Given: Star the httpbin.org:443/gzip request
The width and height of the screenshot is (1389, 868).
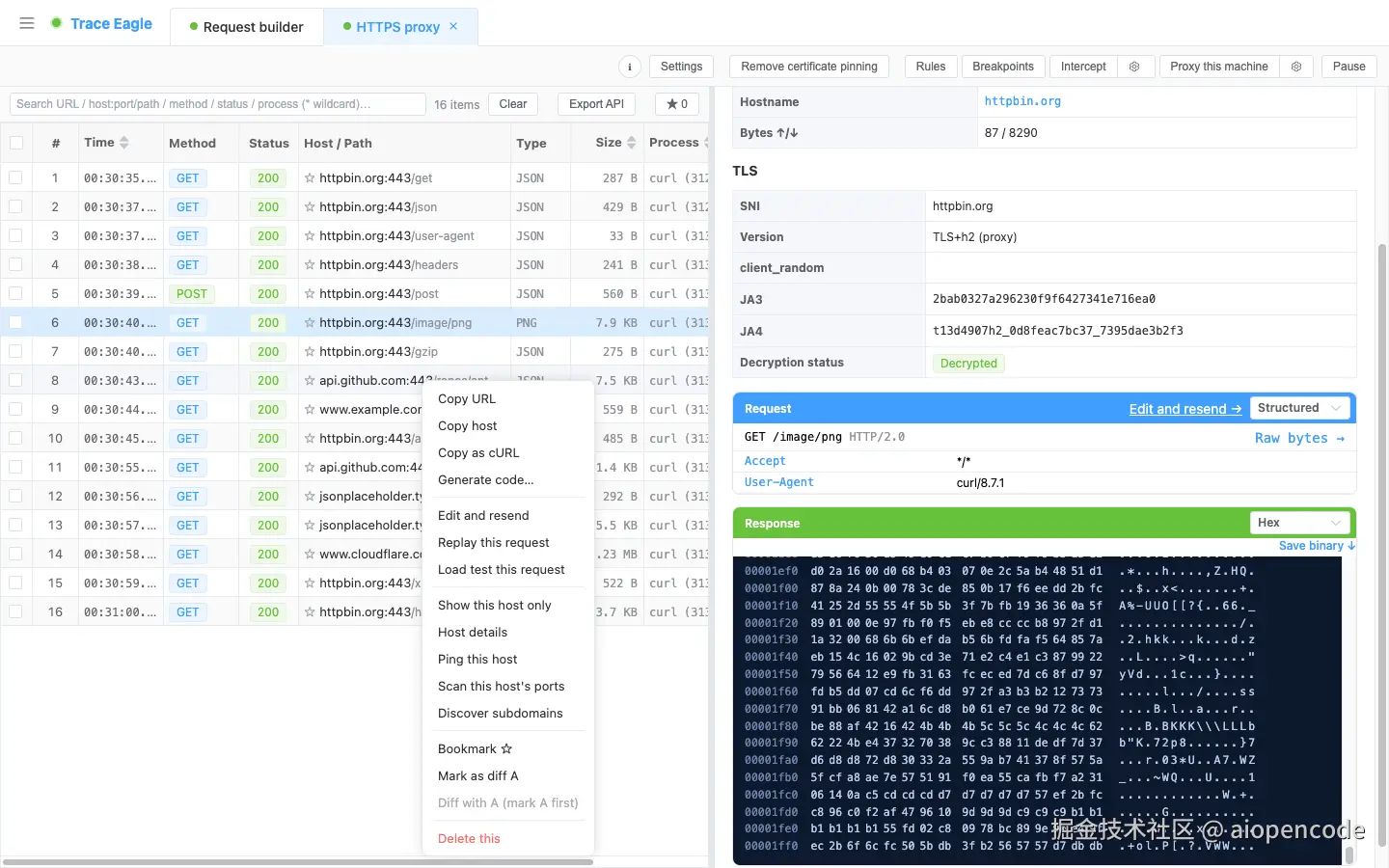Looking at the screenshot, I should click(310, 352).
